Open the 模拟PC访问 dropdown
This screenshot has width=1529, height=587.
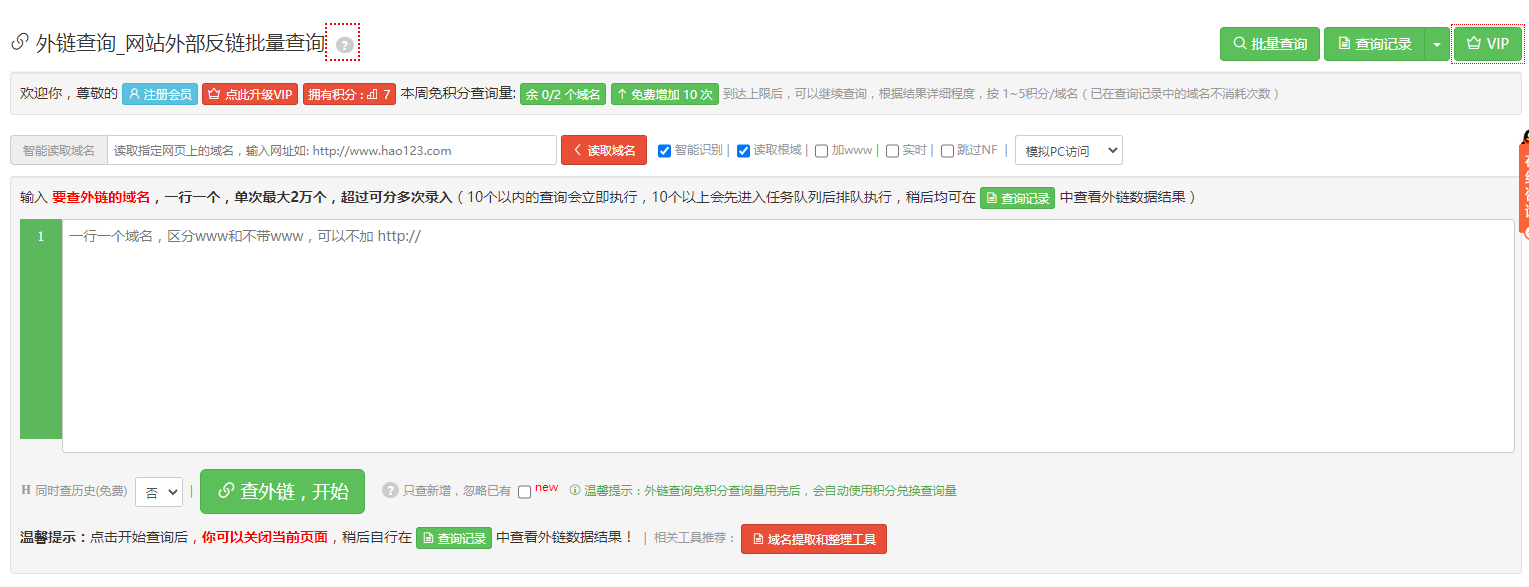[x=1068, y=151]
